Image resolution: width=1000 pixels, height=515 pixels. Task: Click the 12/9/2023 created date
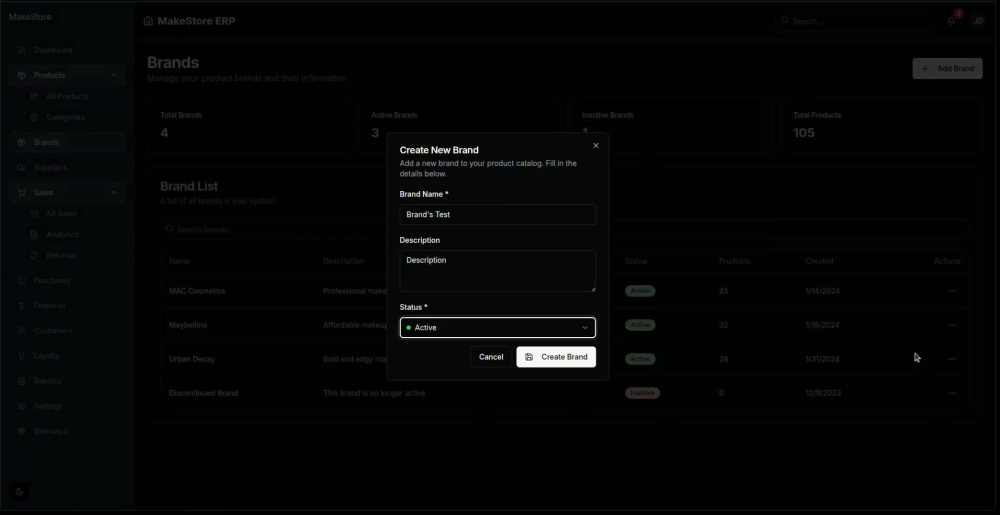click(x=823, y=393)
